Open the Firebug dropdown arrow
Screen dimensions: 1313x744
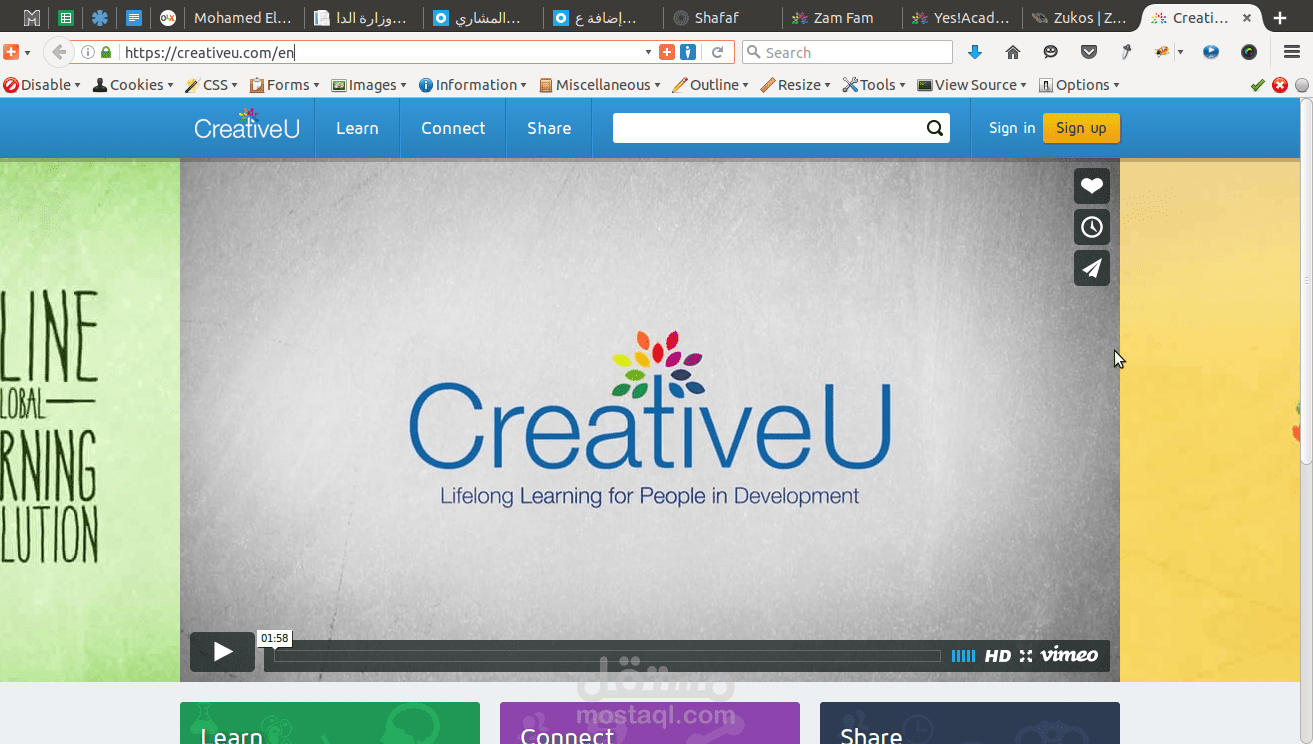pos(1180,52)
